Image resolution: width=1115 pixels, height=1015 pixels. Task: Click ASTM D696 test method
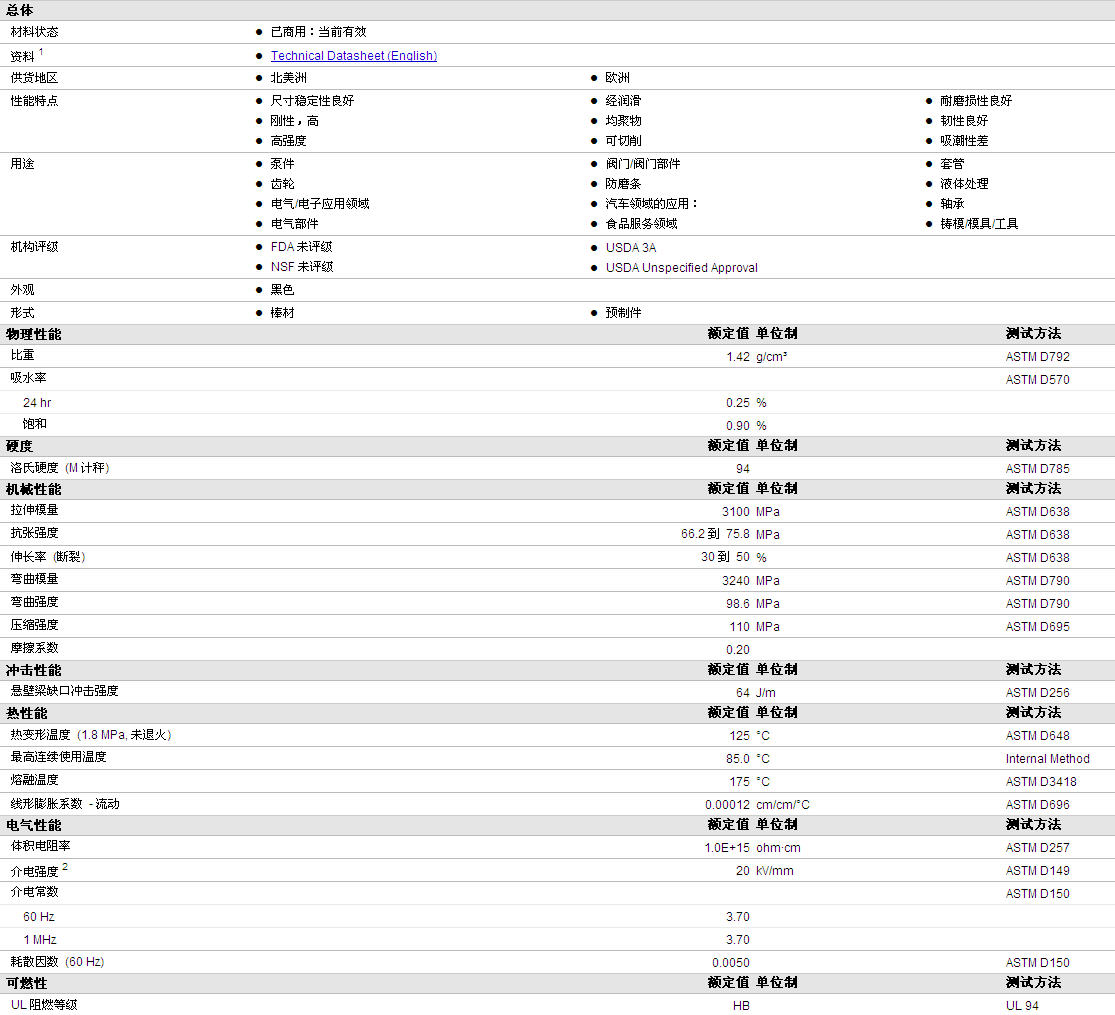tap(1037, 804)
